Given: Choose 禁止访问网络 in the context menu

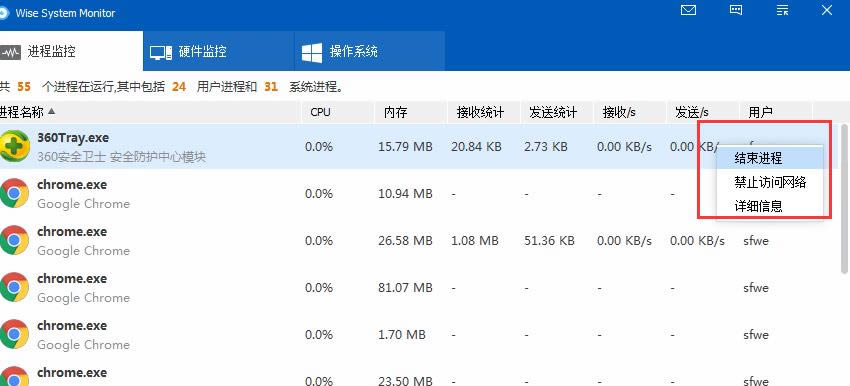Looking at the screenshot, I should click(770, 182).
